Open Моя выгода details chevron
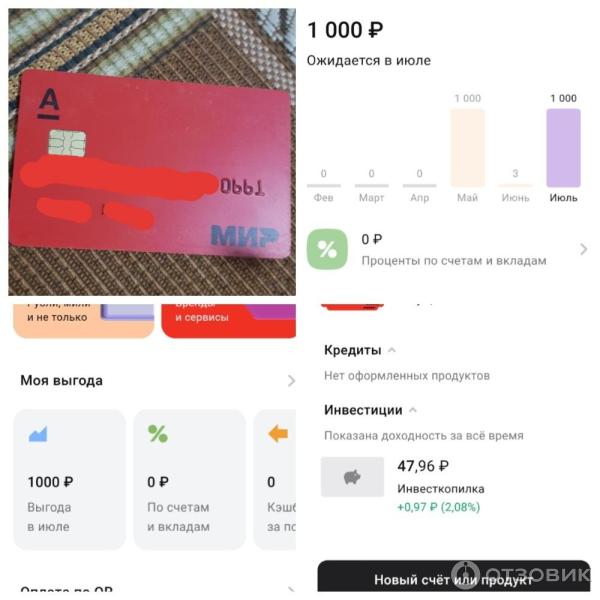The image size is (600, 600). (291, 381)
